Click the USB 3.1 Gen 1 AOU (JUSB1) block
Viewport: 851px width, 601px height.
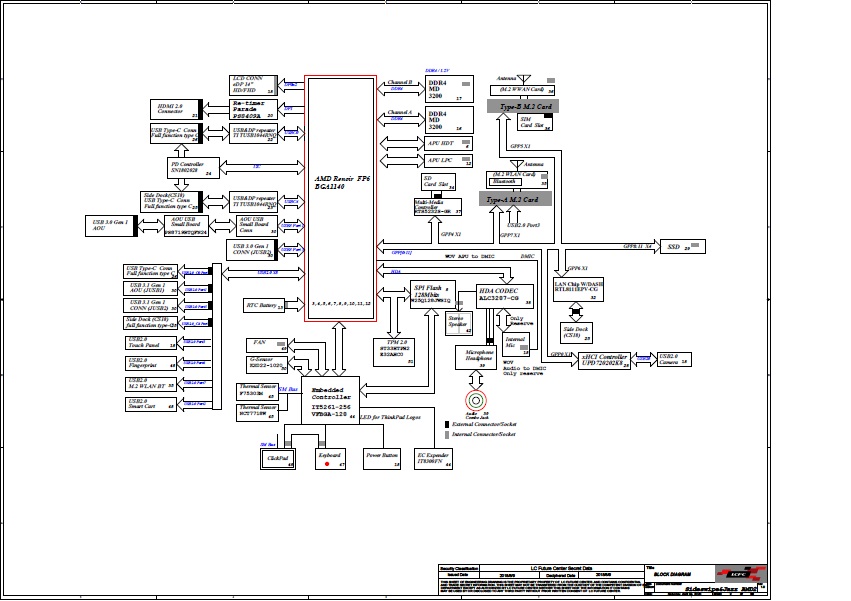click(x=150, y=288)
